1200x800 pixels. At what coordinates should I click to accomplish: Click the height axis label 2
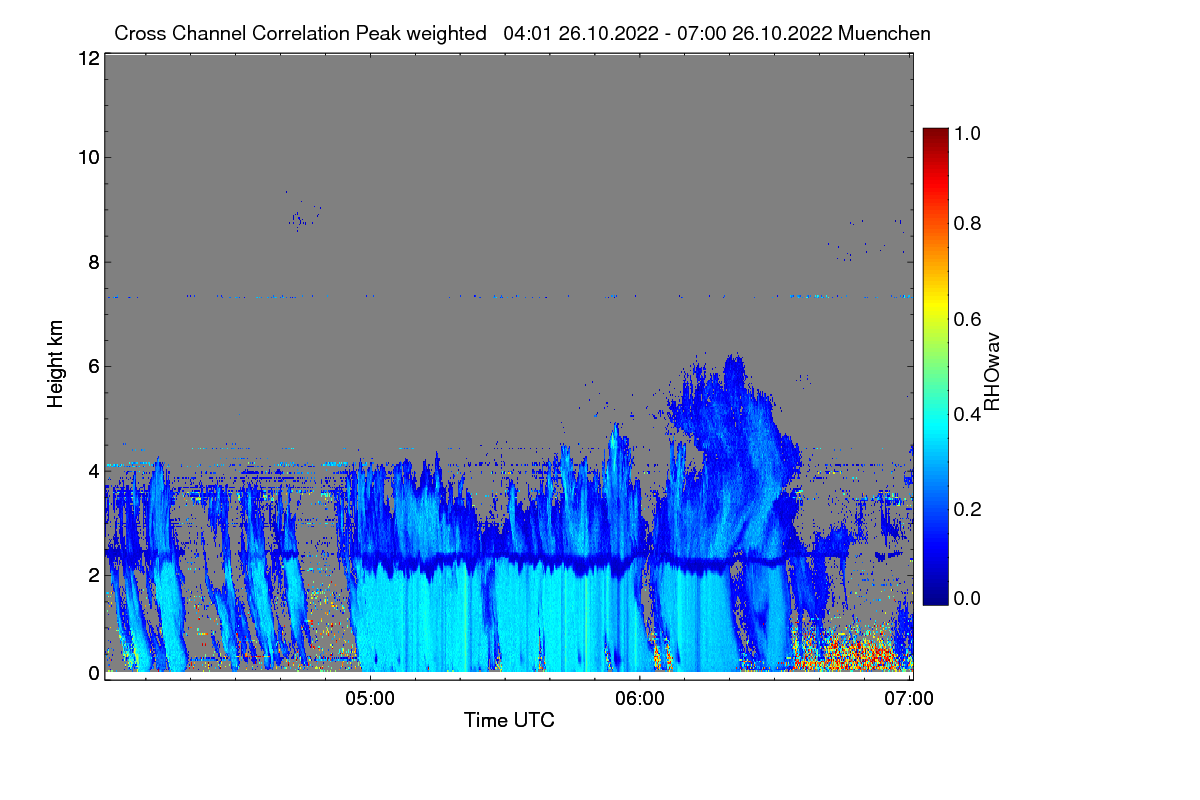pos(93,575)
